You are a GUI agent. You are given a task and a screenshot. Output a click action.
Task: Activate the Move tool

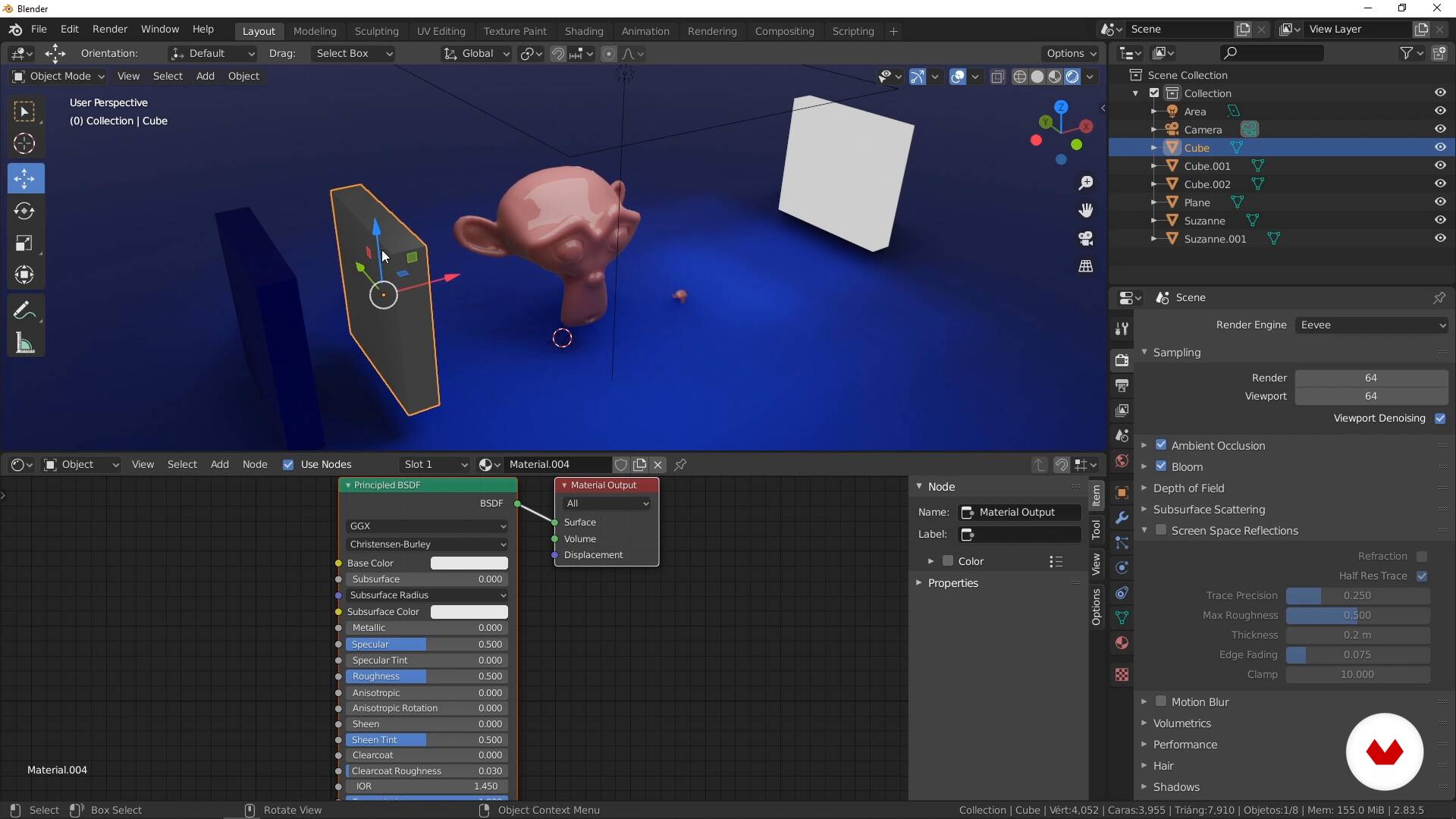point(24,179)
